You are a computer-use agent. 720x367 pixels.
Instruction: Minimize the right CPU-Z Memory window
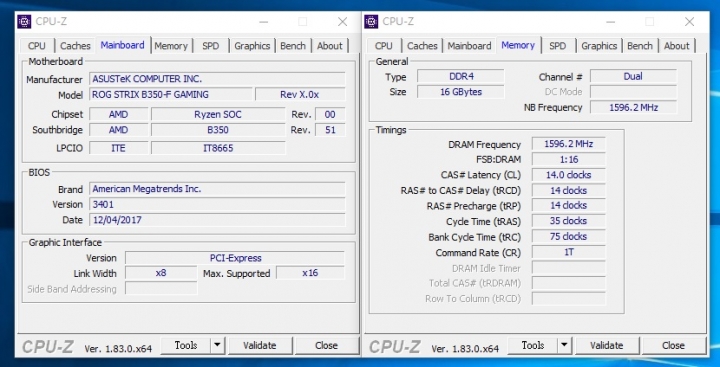click(610, 22)
